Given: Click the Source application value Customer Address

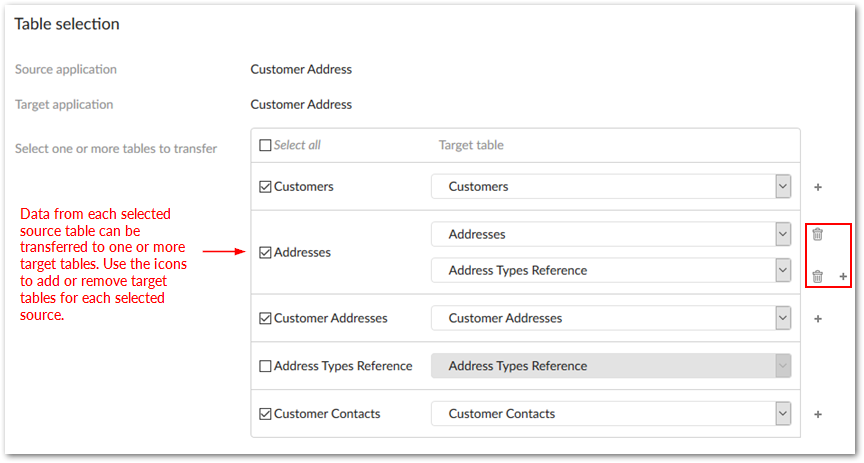Looking at the screenshot, I should tap(301, 70).
